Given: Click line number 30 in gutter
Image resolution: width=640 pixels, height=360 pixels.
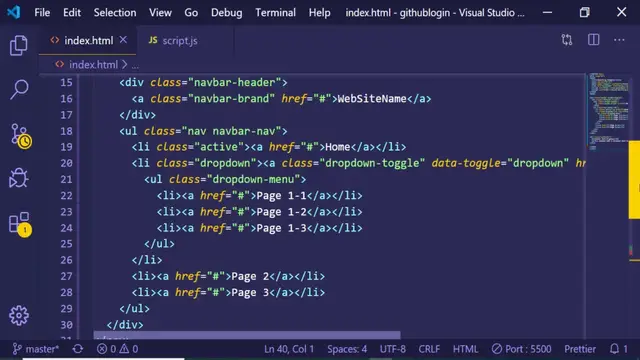Looking at the screenshot, I should point(66,325).
